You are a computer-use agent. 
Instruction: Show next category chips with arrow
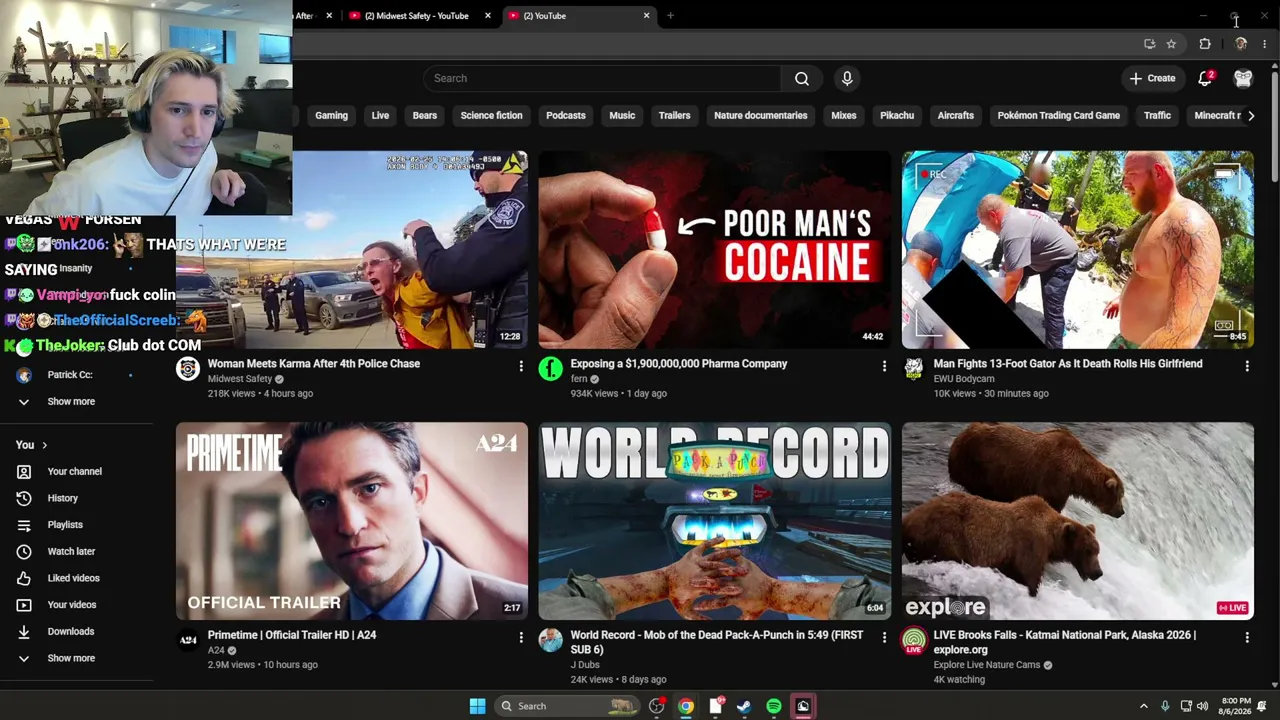pyautogui.click(x=1250, y=115)
